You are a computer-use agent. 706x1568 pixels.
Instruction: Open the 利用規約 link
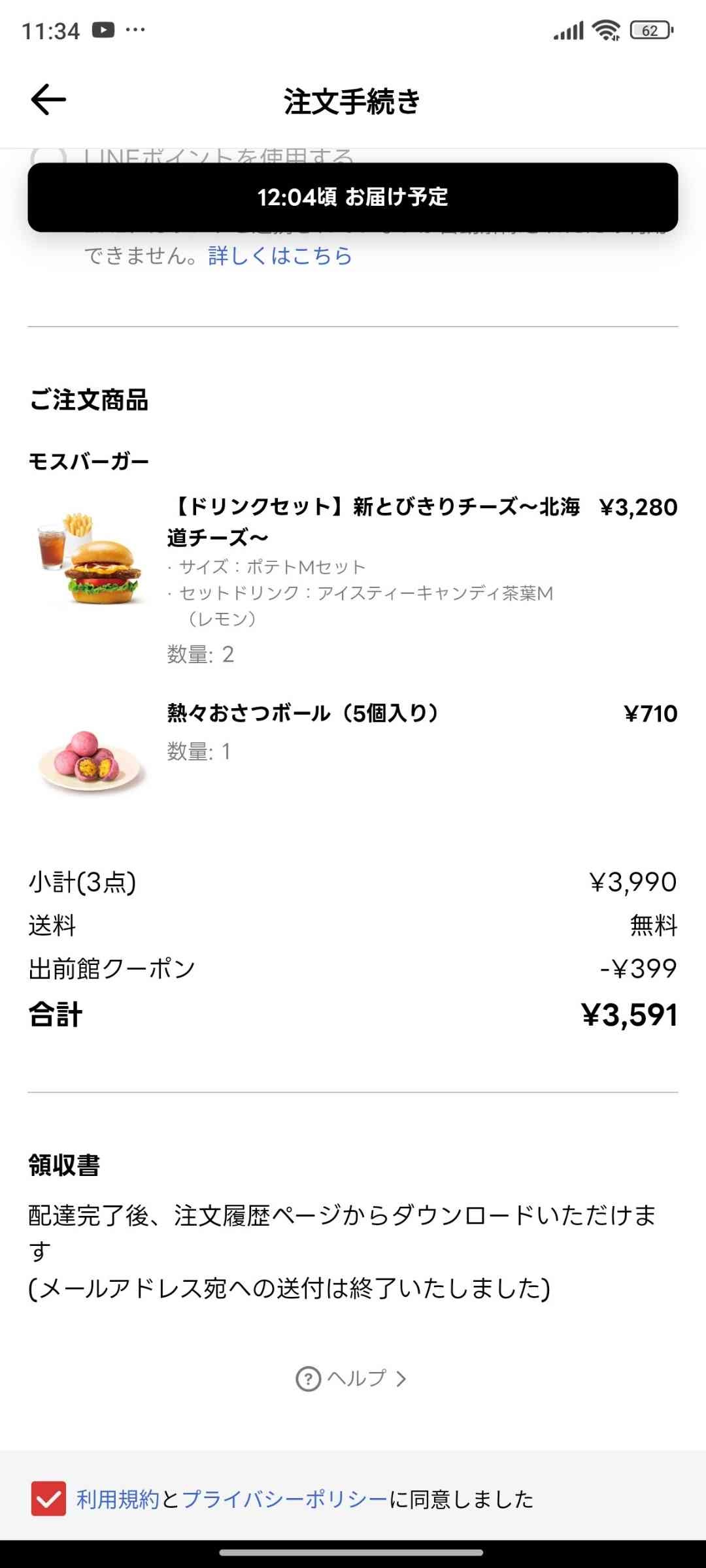(118, 1499)
